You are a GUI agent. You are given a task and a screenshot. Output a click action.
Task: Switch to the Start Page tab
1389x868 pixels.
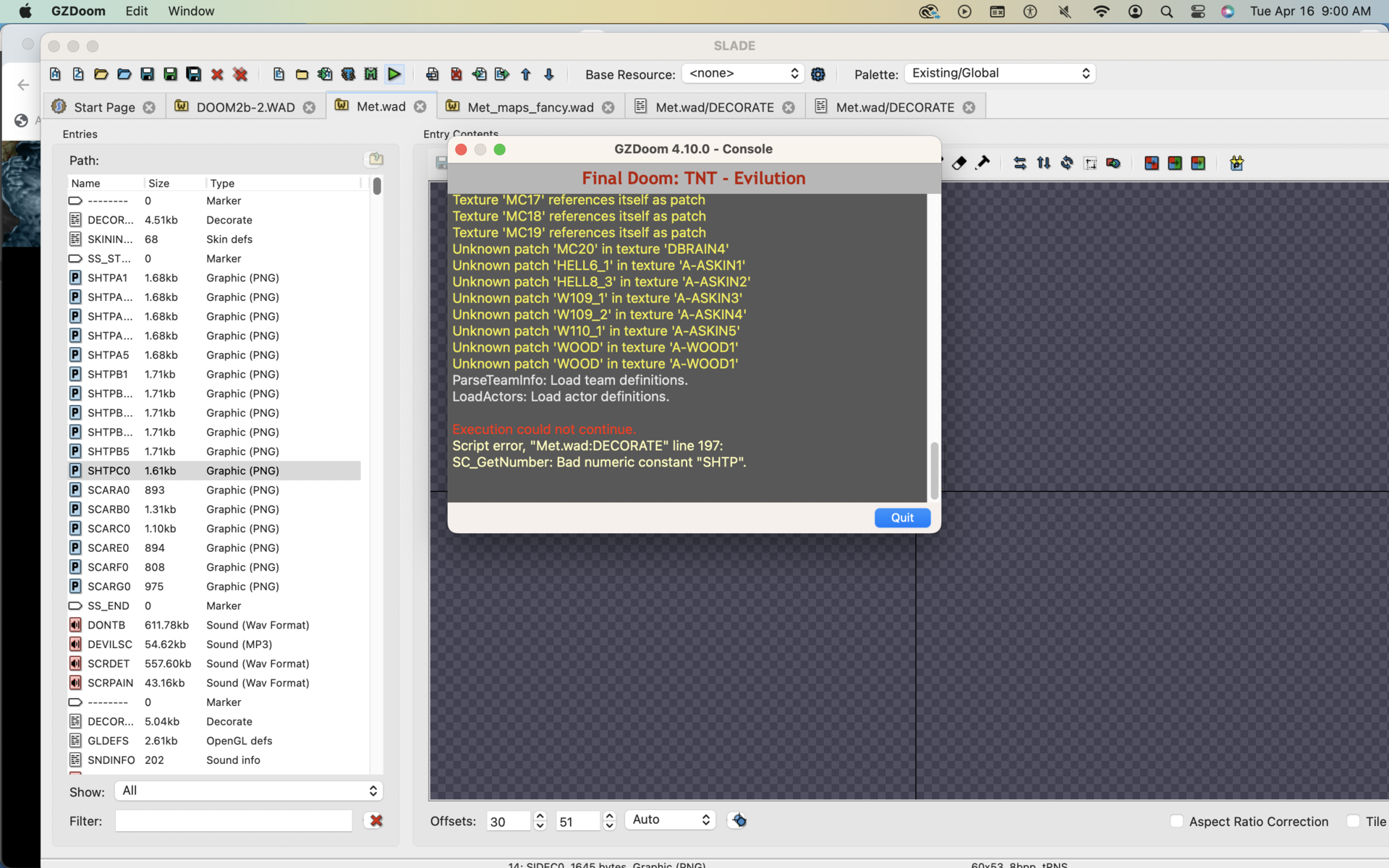pos(104,107)
